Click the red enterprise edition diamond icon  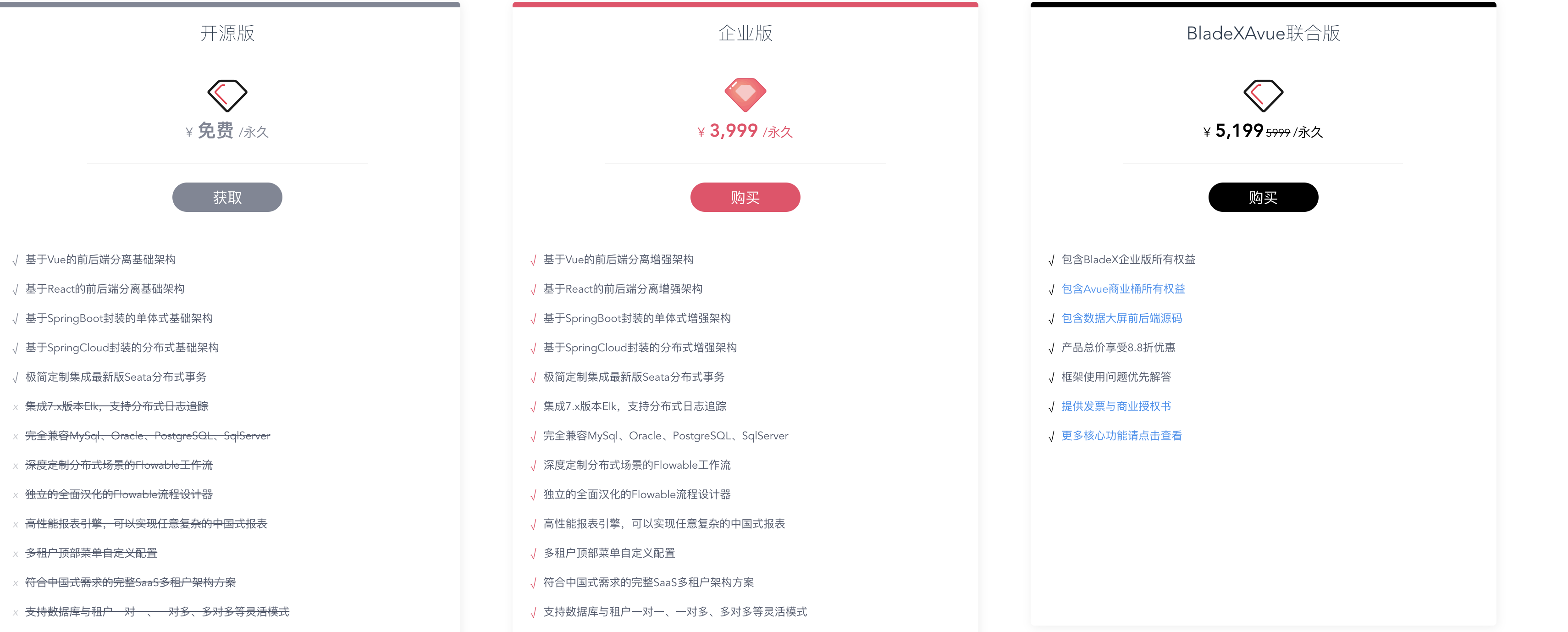coord(745,95)
